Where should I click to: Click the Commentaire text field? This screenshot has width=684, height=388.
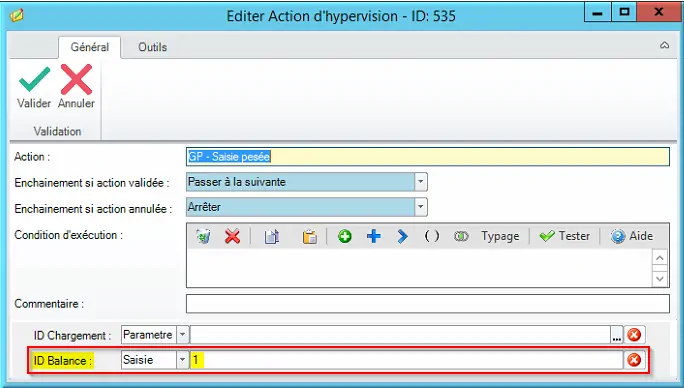[x=428, y=304]
